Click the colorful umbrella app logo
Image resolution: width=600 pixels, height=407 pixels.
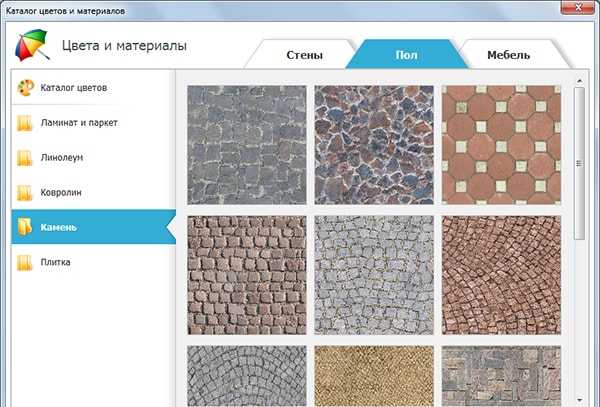pyautogui.click(x=32, y=45)
